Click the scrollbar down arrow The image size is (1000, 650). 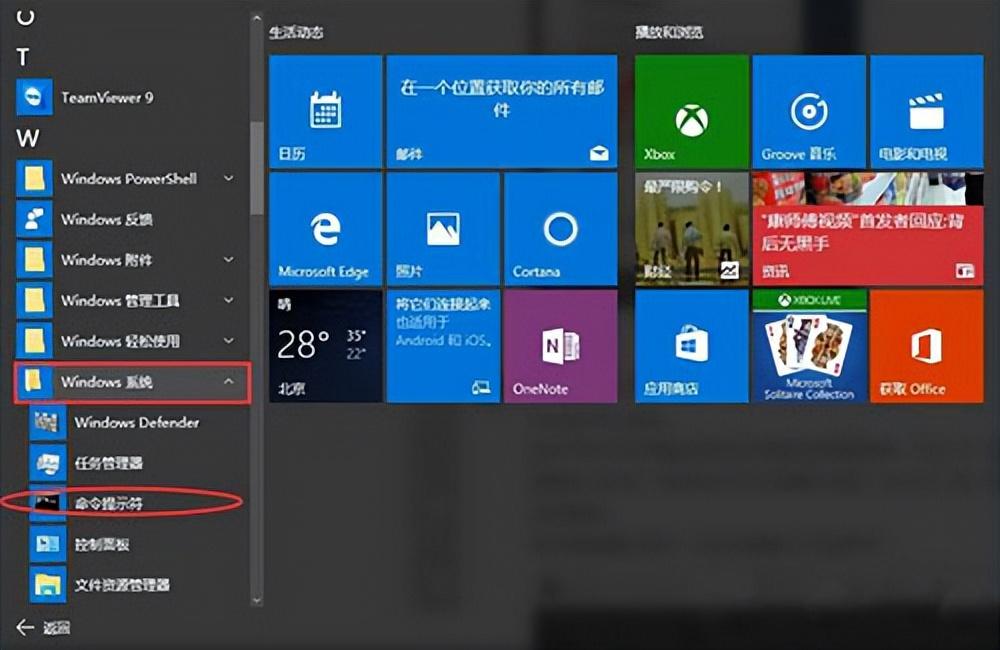click(256, 600)
